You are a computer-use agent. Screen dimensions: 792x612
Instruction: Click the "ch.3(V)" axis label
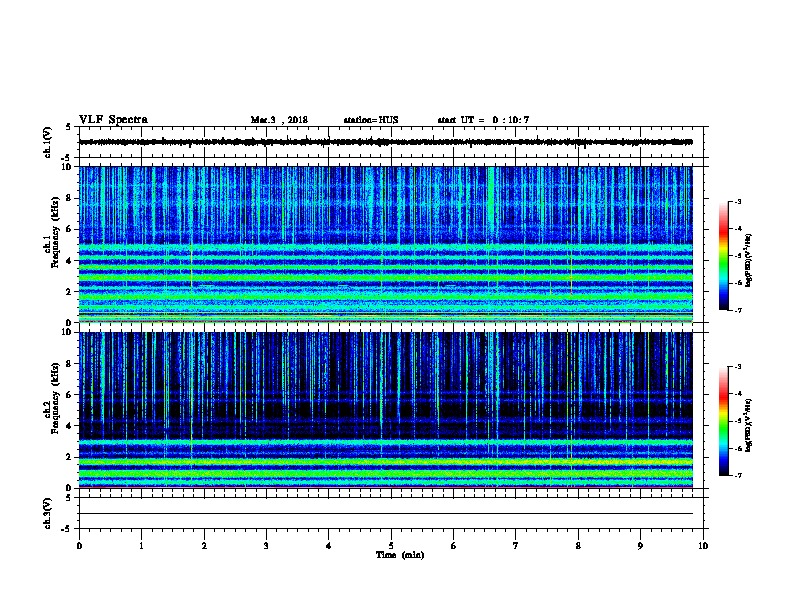coord(47,513)
